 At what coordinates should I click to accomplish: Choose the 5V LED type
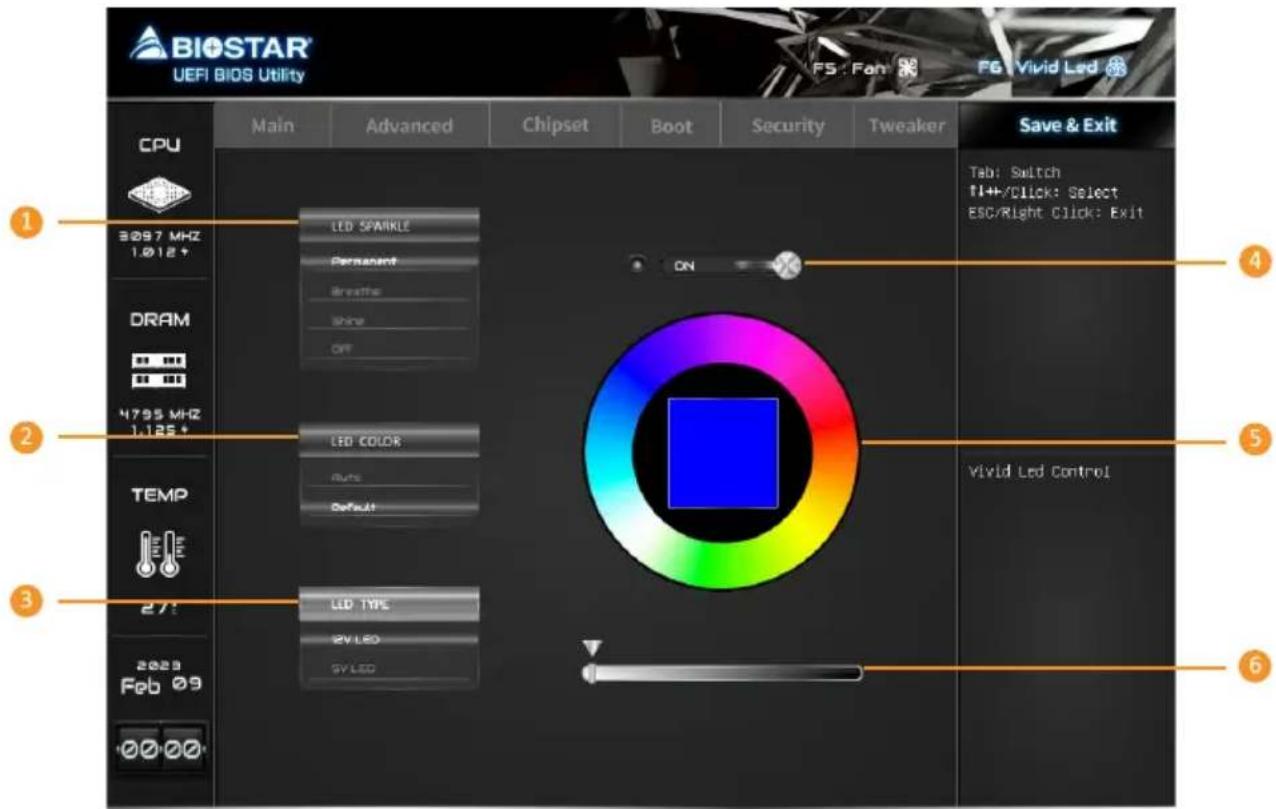390,668
